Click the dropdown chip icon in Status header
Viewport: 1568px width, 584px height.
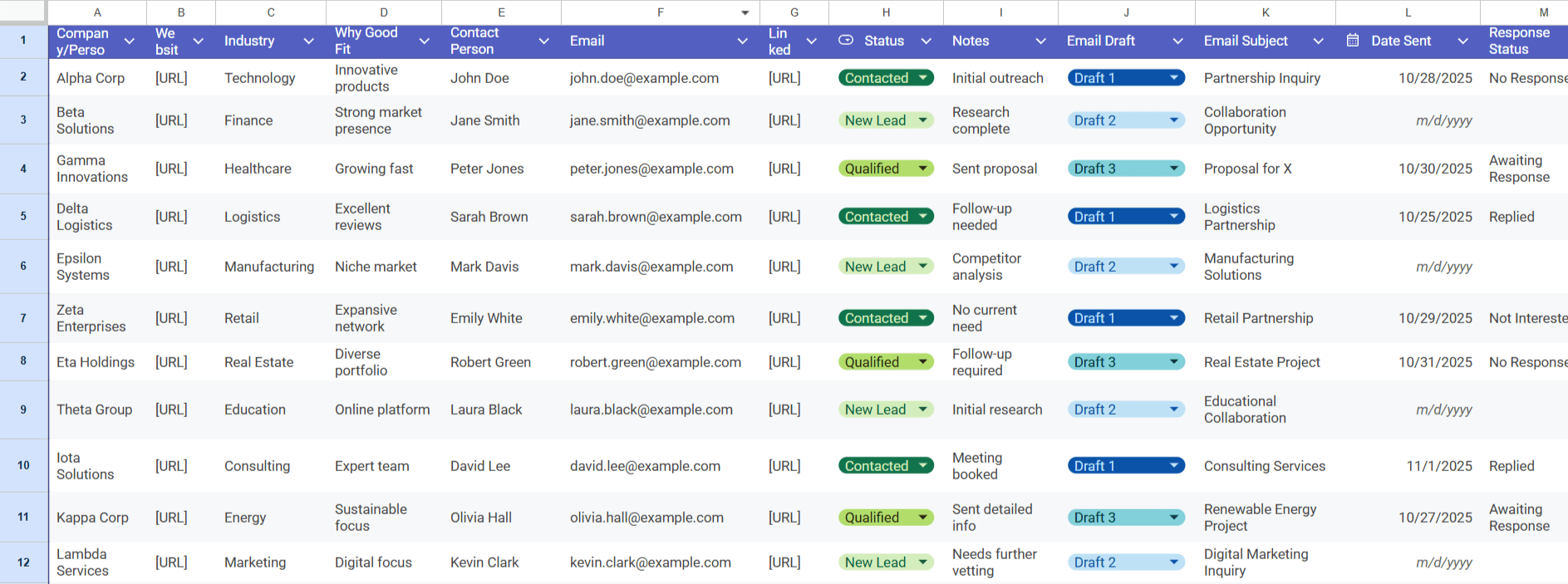tap(846, 41)
